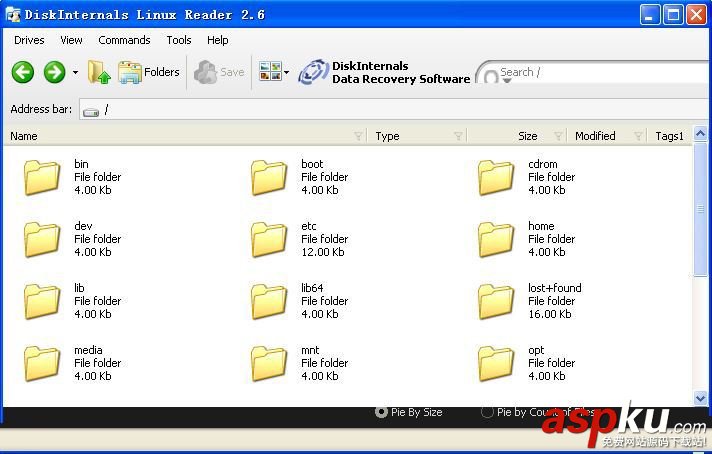Open the navigation history dropdown arrow
The image size is (712, 454).
coord(75,72)
